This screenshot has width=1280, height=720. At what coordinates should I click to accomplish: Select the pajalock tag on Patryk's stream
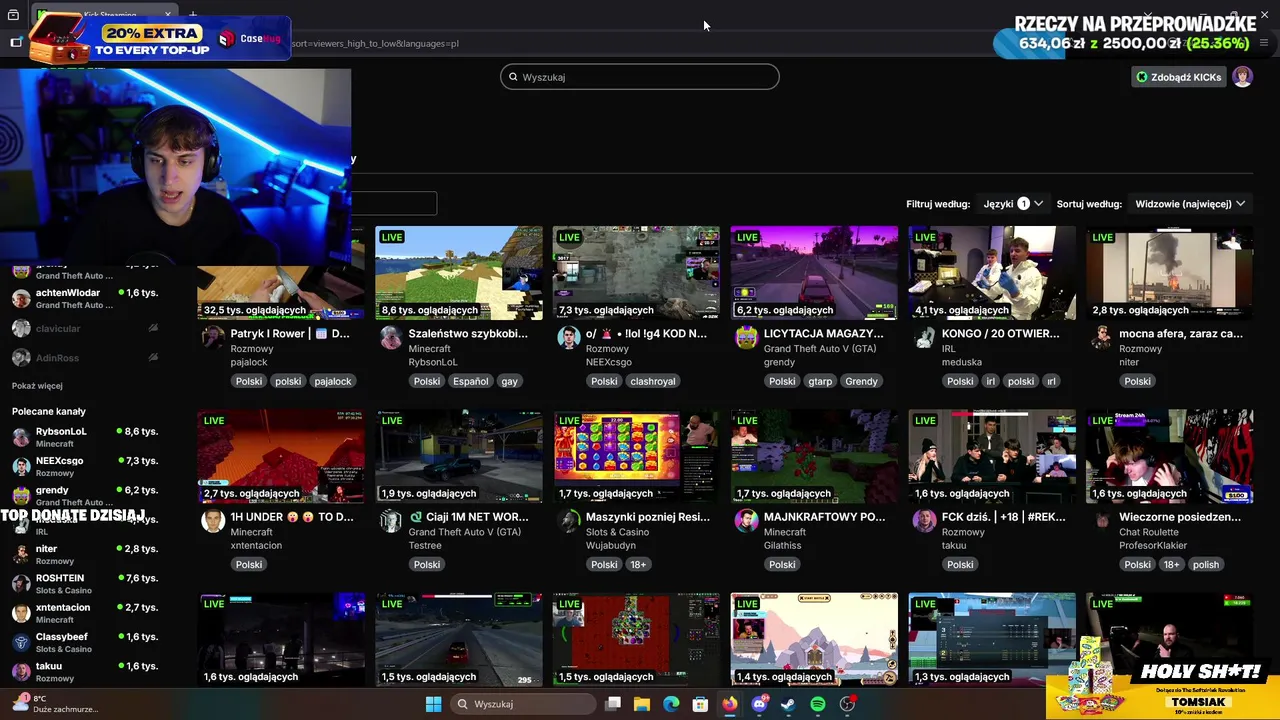333,381
